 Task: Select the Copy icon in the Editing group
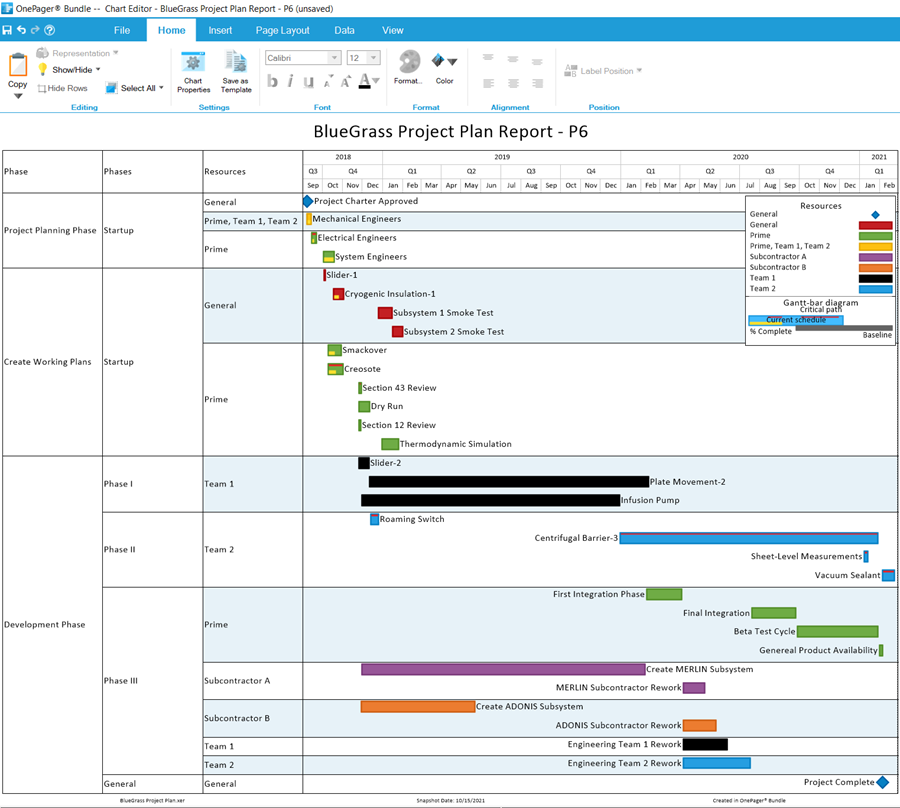(x=16, y=66)
